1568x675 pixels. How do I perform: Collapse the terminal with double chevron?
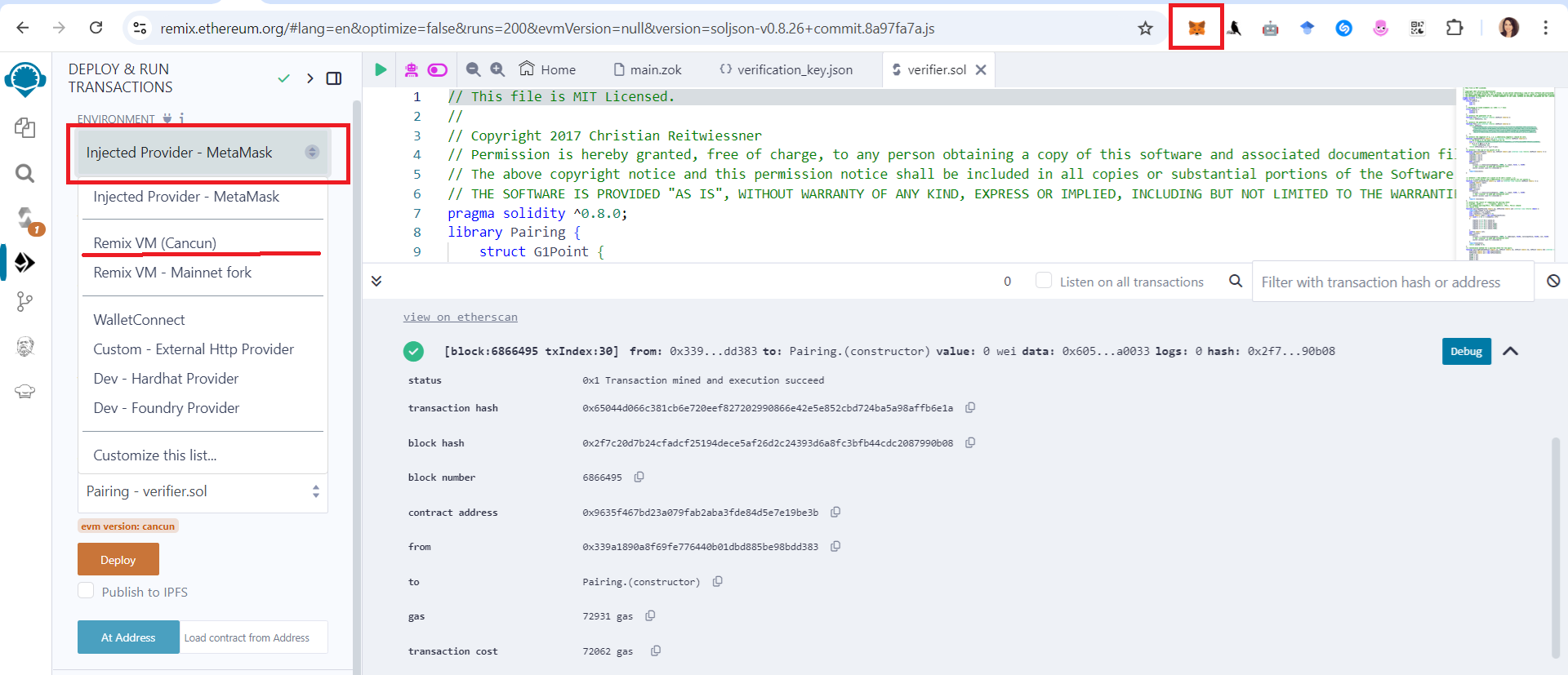376,281
